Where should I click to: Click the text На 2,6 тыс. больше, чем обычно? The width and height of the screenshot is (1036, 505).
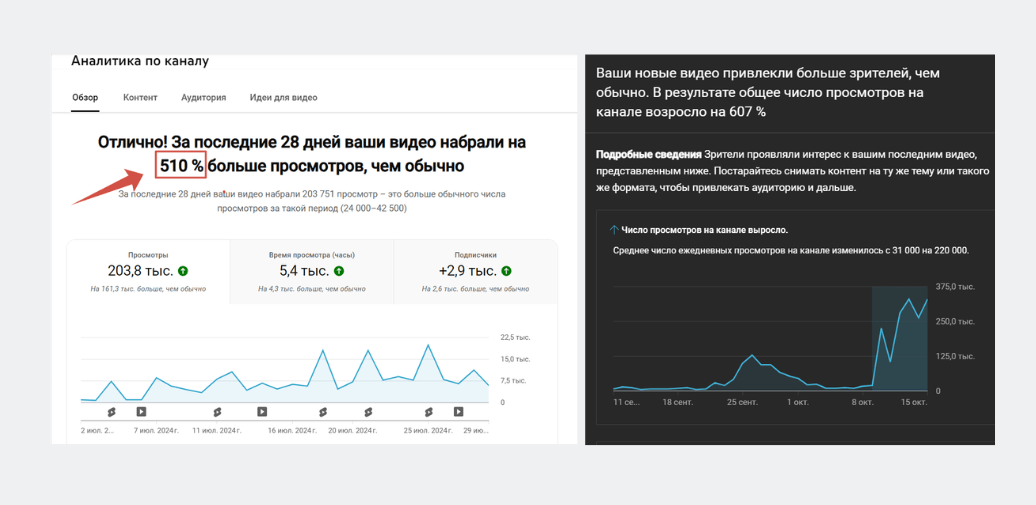tap(476, 289)
